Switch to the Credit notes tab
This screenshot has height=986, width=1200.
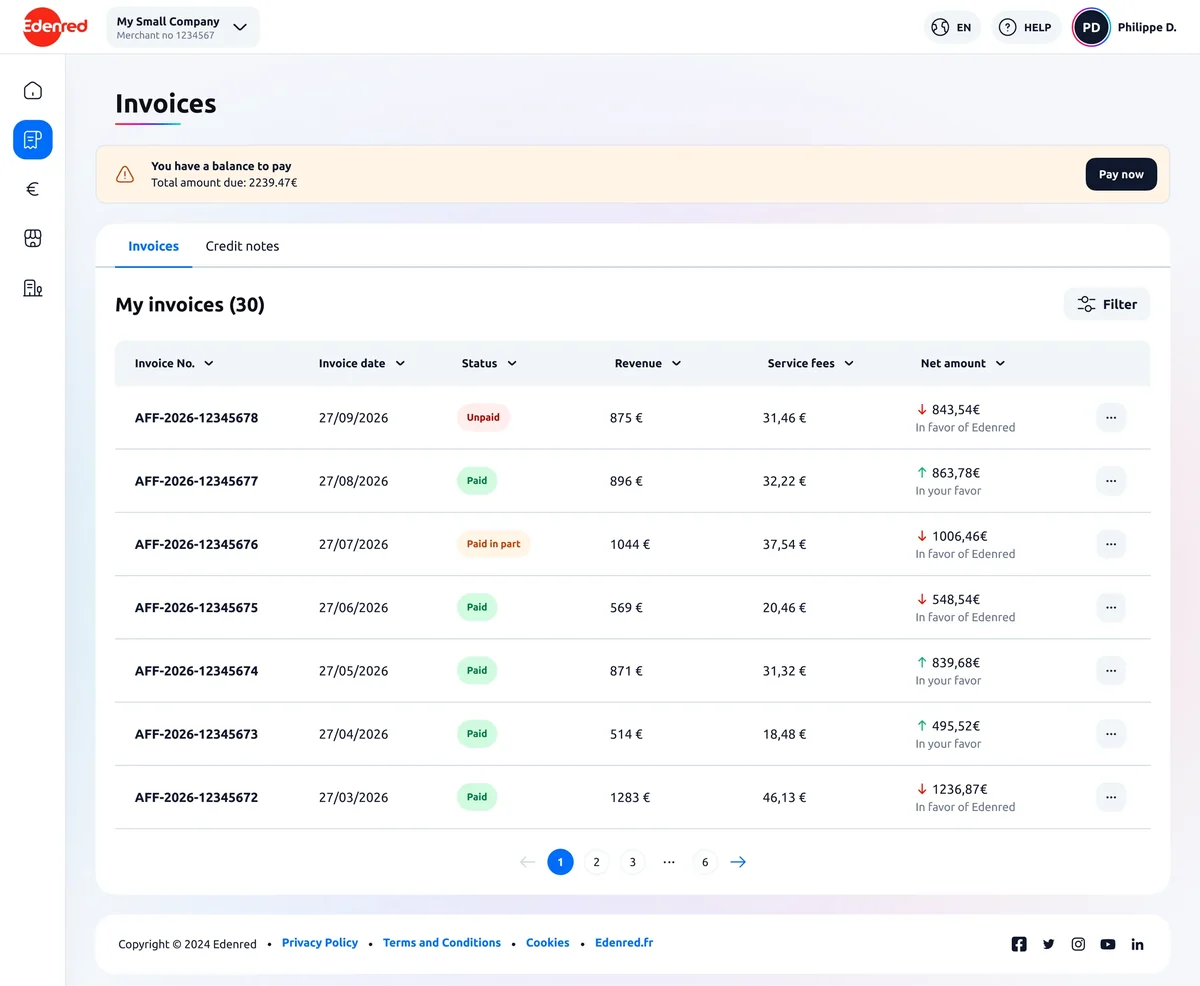242,246
